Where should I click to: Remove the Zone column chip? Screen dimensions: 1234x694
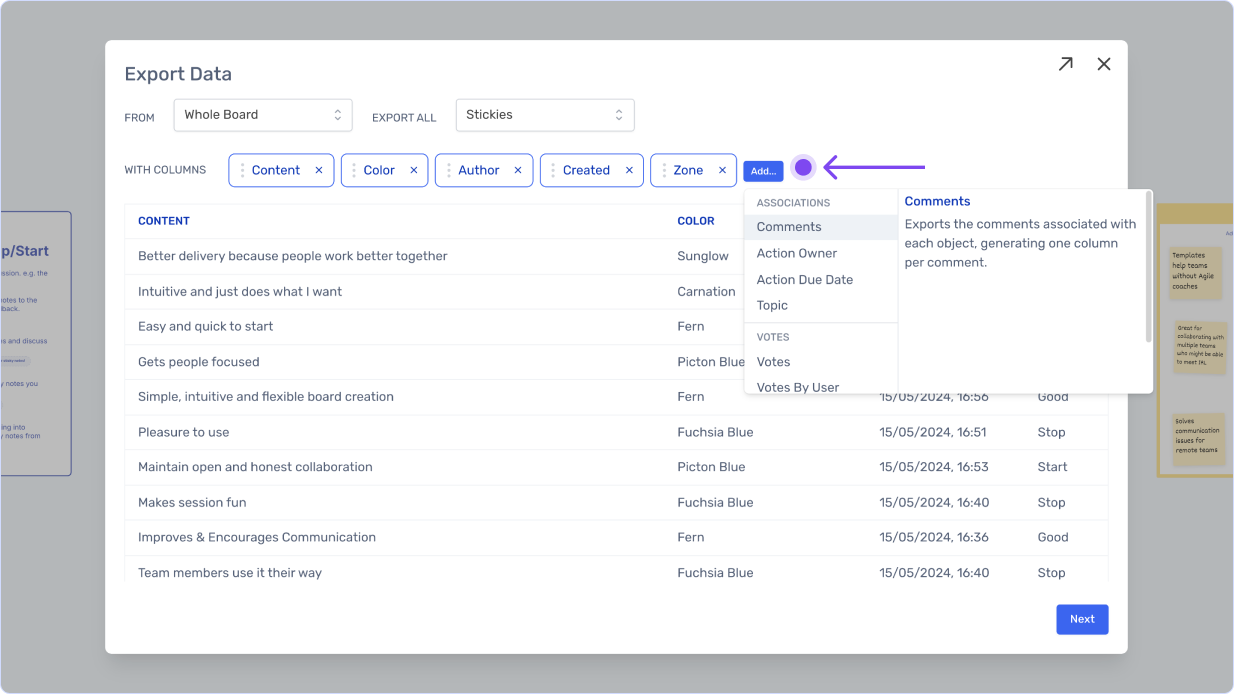tap(722, 170)
